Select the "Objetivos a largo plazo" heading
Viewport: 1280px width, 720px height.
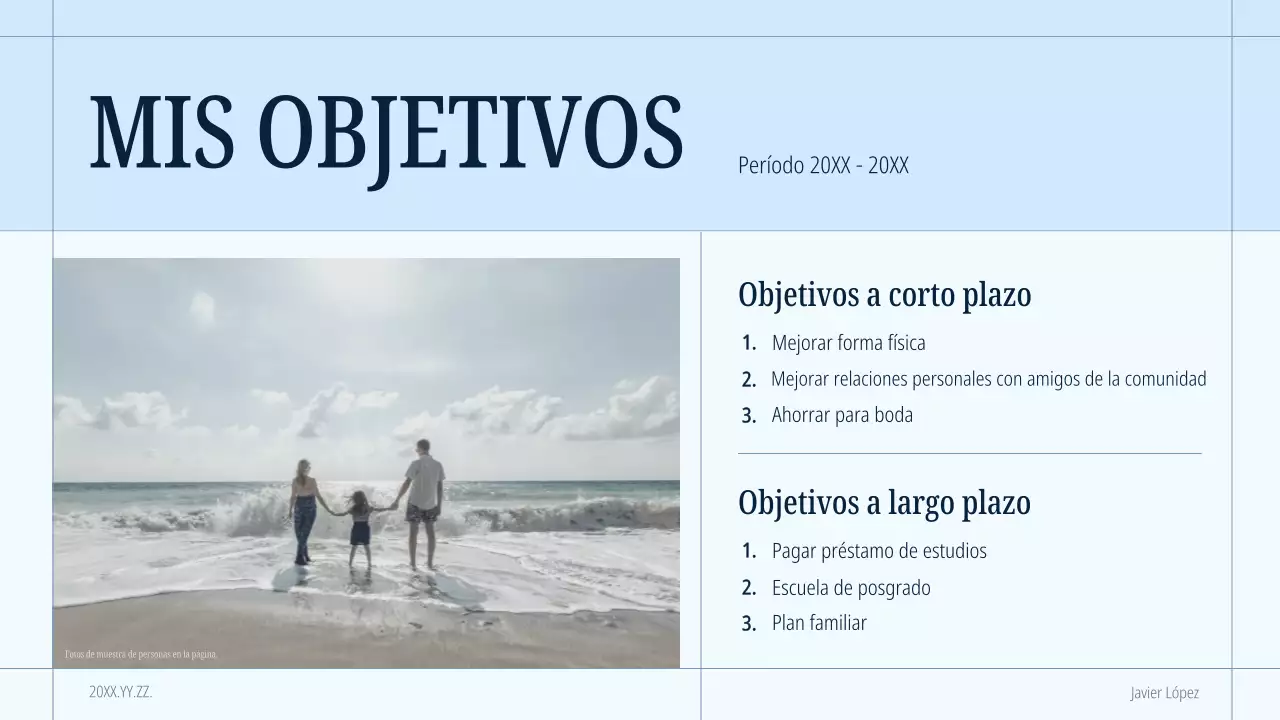(884, 503)
